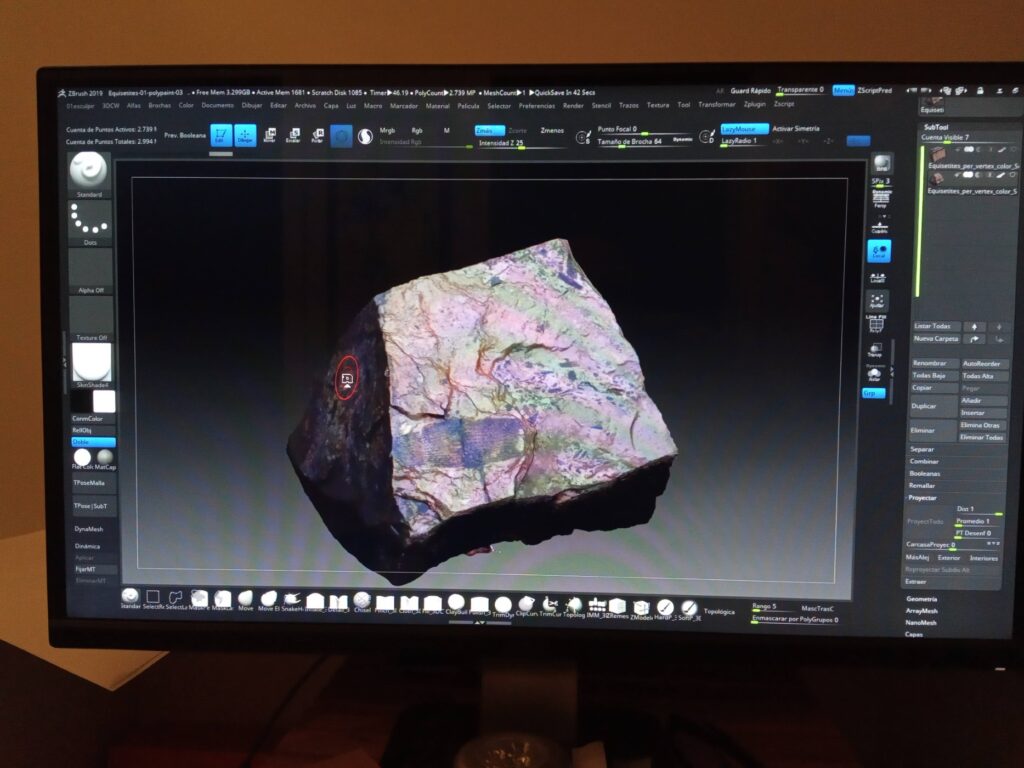This screenshot has width=1024, height=768.
Task: Enable Zmenos sculpt mode
Action: (552, 131)
